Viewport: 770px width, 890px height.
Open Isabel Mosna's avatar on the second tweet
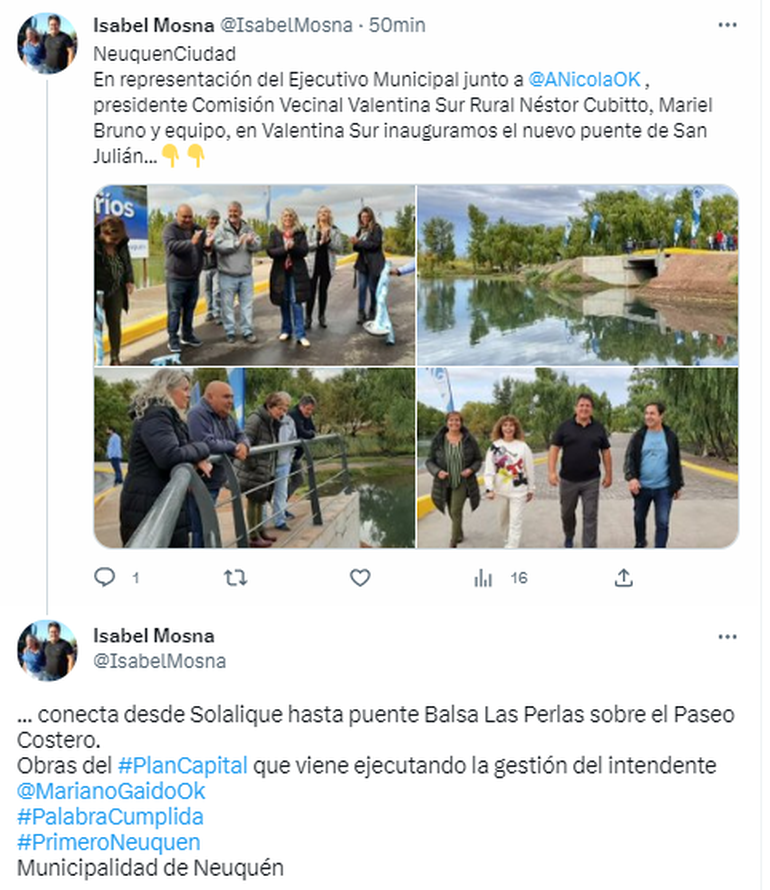47,650
